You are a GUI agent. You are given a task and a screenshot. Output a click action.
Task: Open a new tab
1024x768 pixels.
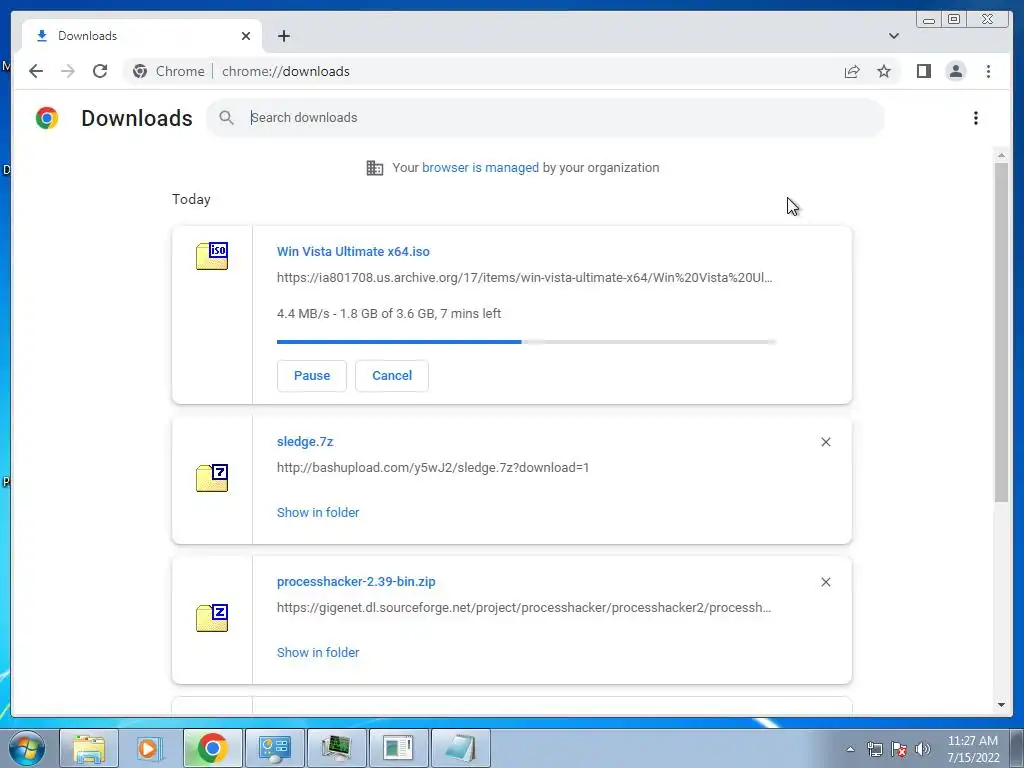283,36
